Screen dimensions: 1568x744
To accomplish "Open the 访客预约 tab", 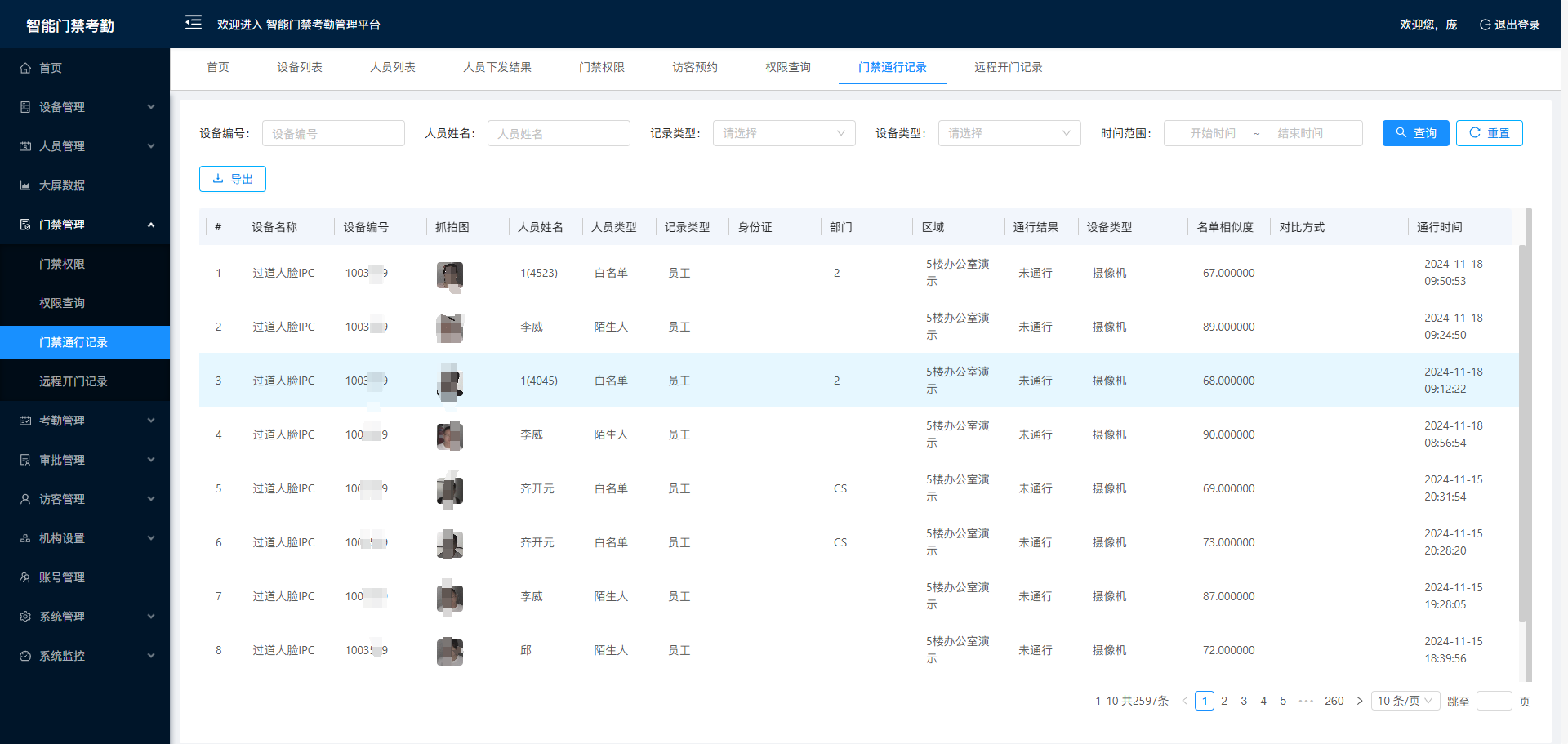I will [695, 67].
